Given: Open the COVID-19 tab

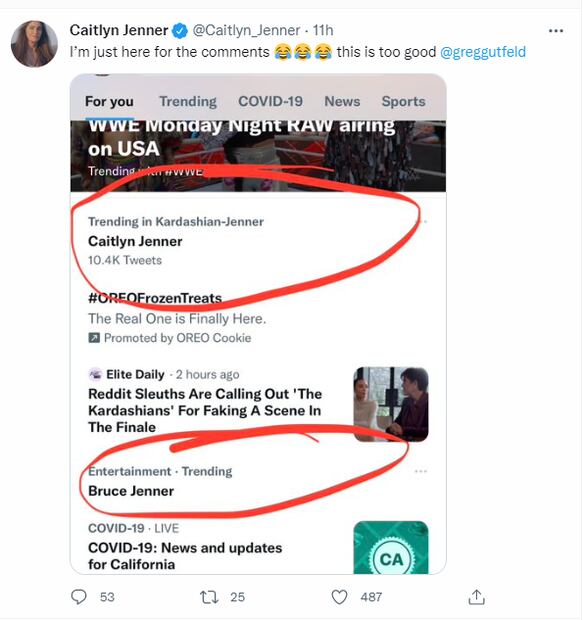Looking at the screenshot, I should [x=271, y=102].
